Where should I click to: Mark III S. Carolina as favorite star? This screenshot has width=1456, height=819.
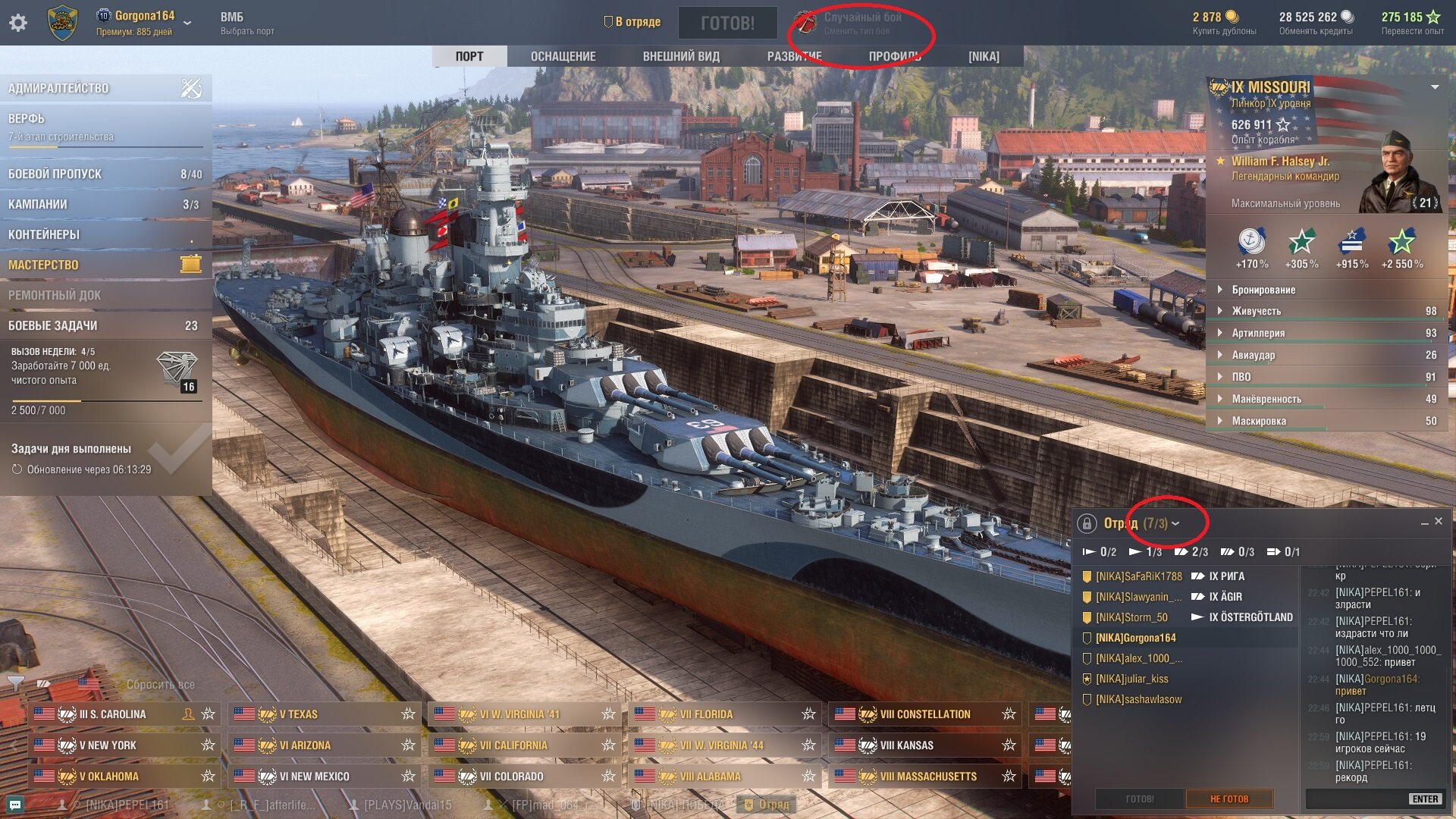click(209, 714)
